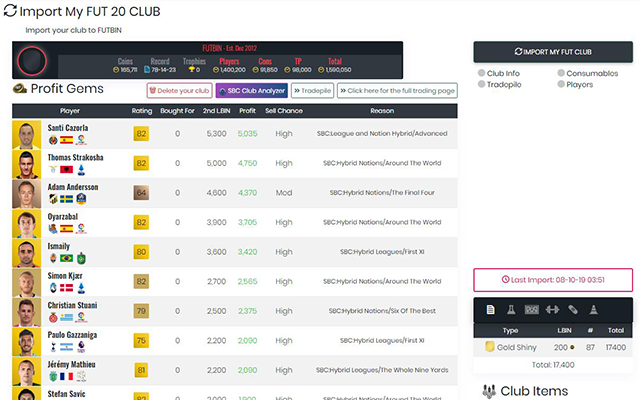
Task: Select the training cone icon in the consumables bar
Action: pos(593,310)
